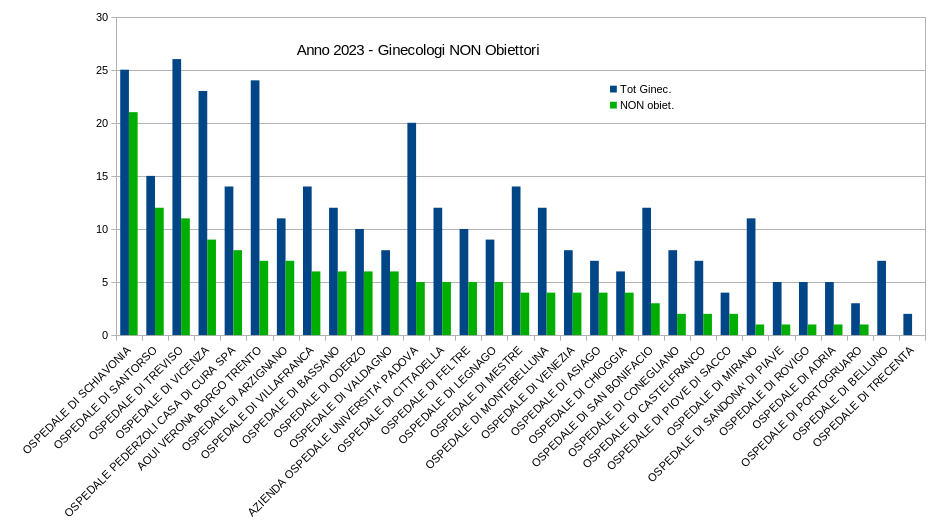Click the blue bar for Ospedale di Treviso
Viewport: 942px width, 531px height.
click(177, 197)
